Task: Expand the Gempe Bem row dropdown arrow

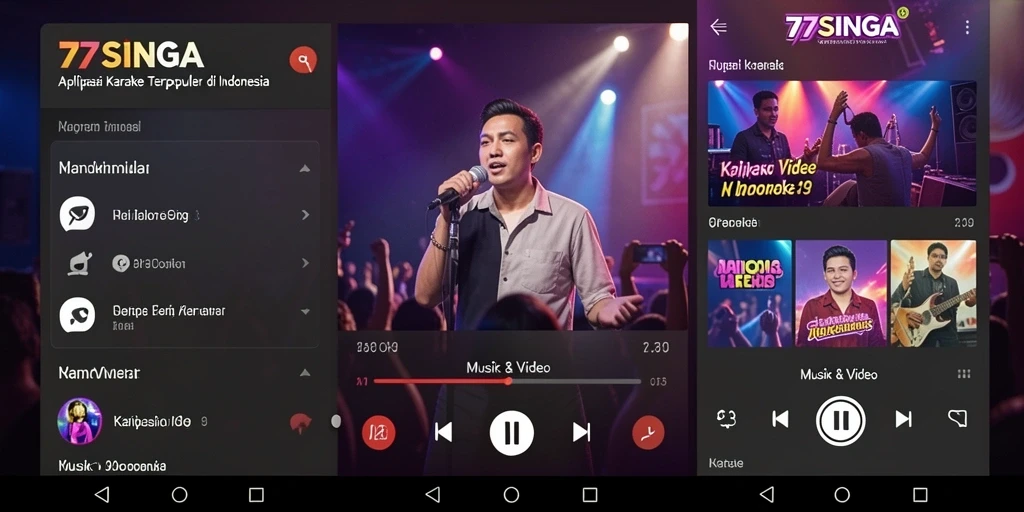Action: coord(305,312)
